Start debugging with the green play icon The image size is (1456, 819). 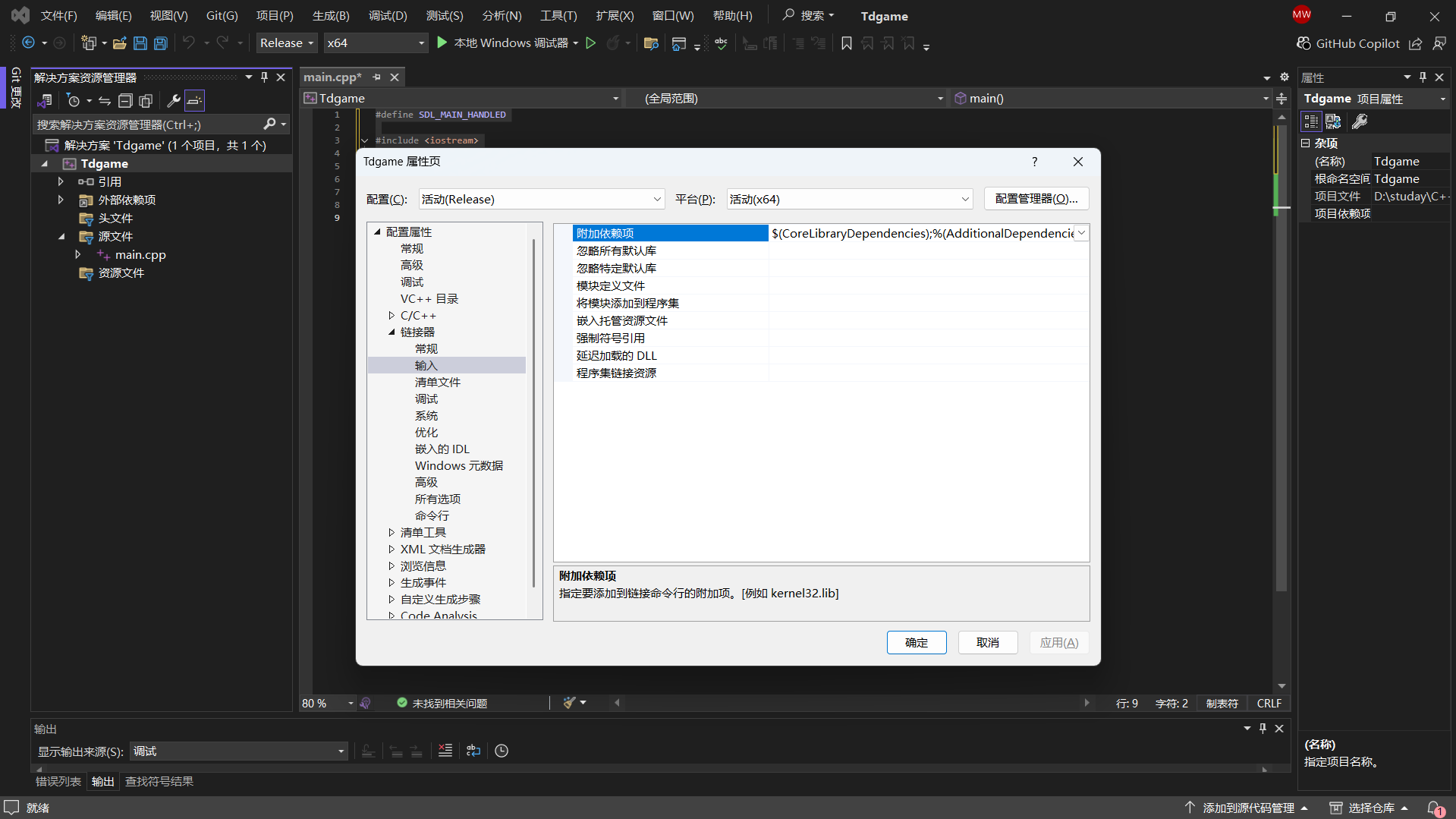tap(442, 43)
